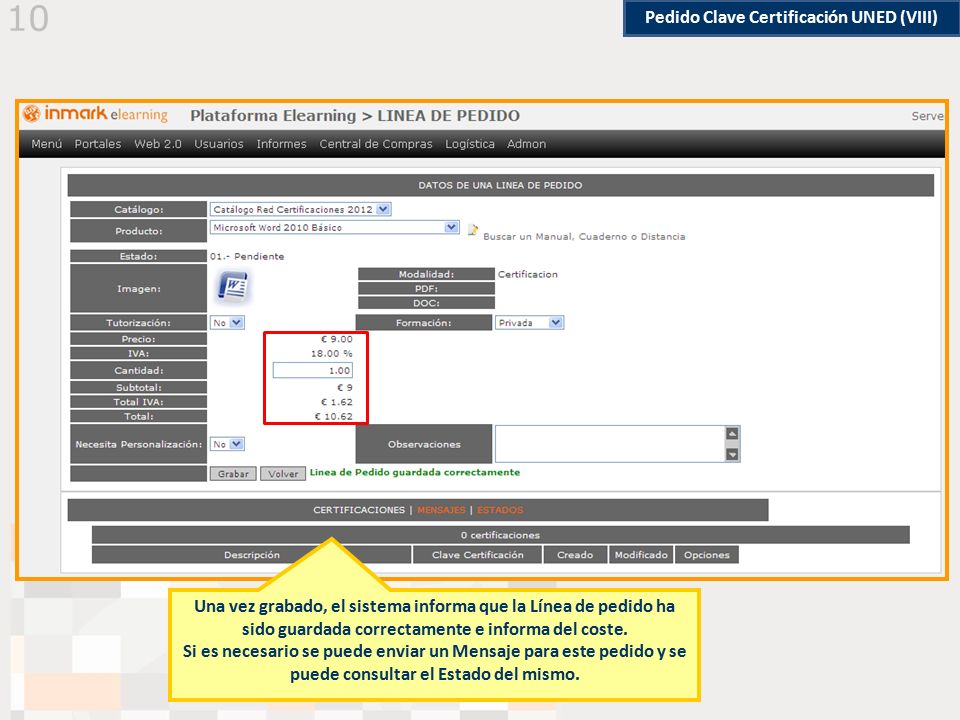Click the Precio value € 9.00
Viewport: 960px width, 720px height.
337,339
